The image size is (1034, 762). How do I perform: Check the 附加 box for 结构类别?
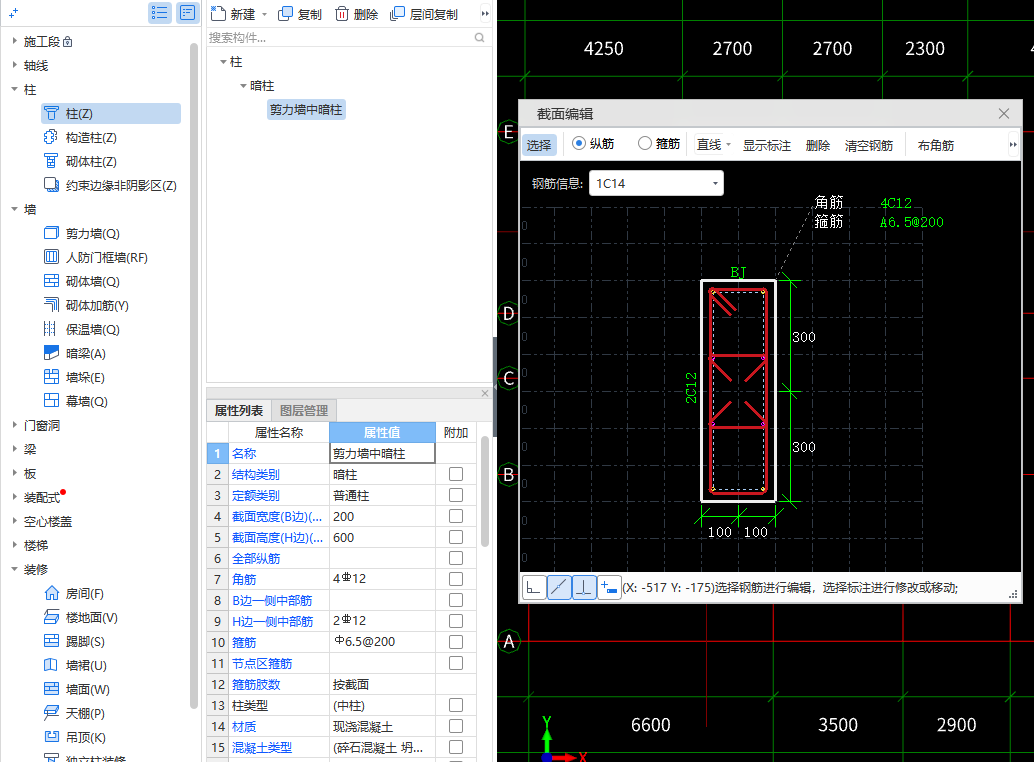(456, 474)
